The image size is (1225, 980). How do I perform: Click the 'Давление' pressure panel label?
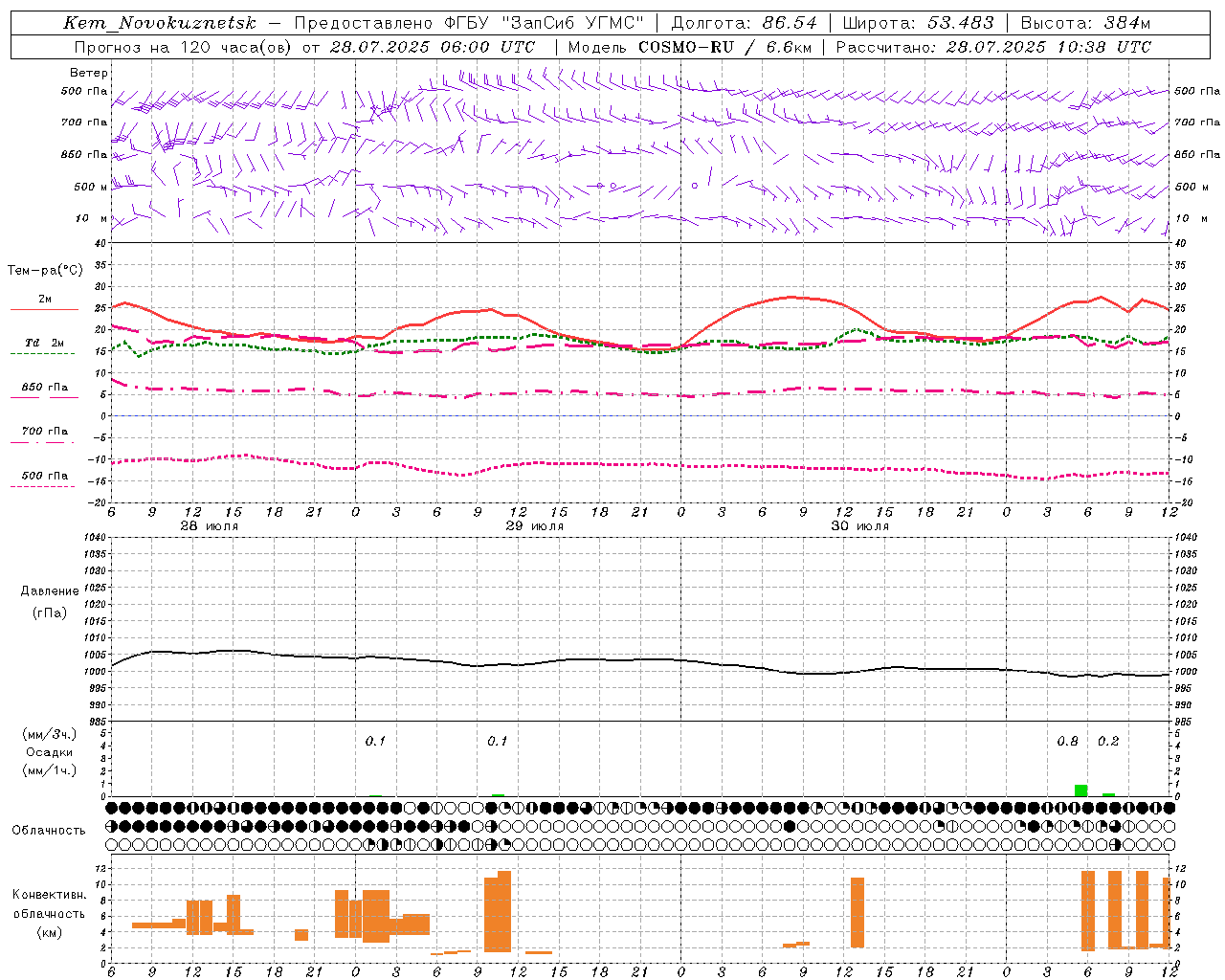(50, 591)
